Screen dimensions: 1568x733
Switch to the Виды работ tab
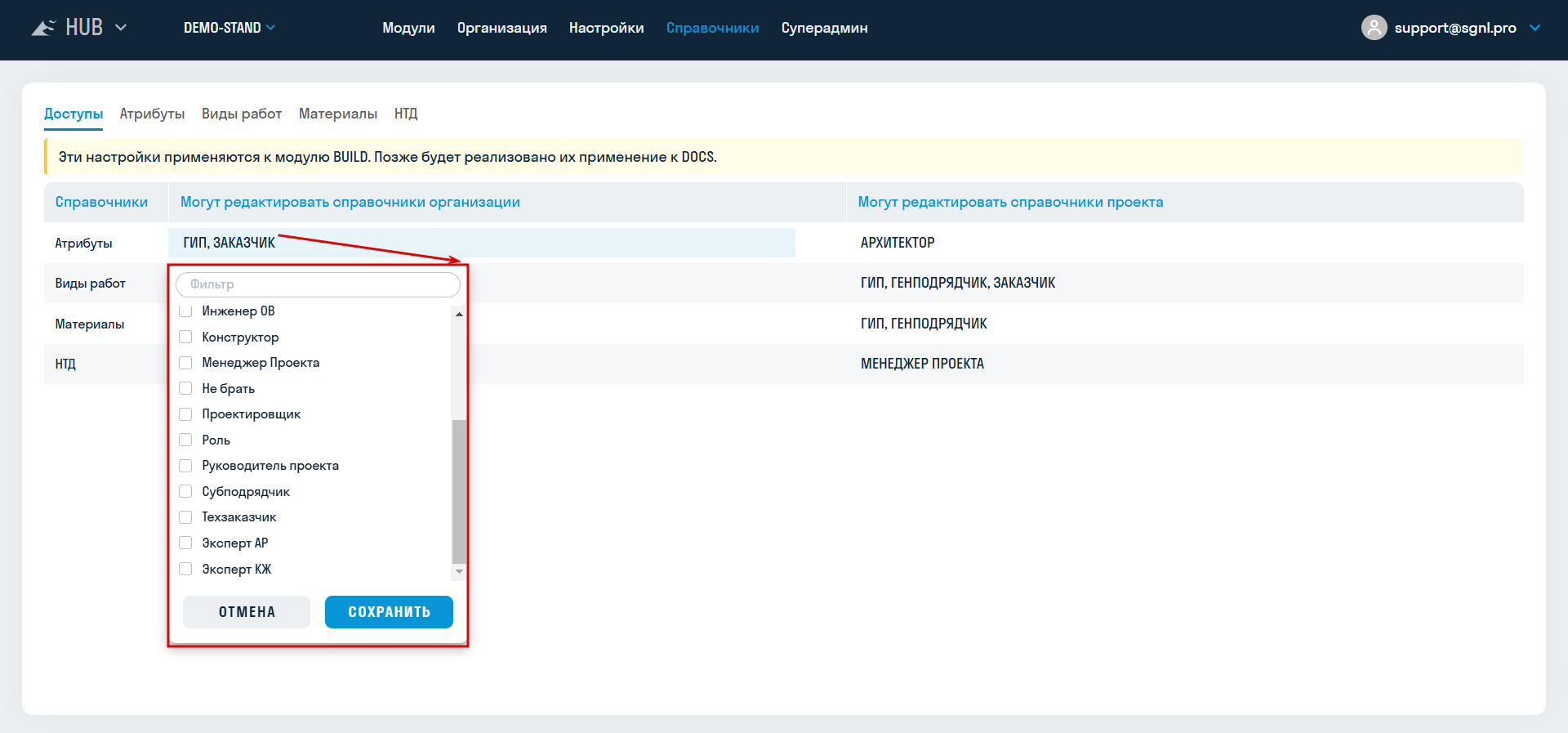click(x=242, y=114)
